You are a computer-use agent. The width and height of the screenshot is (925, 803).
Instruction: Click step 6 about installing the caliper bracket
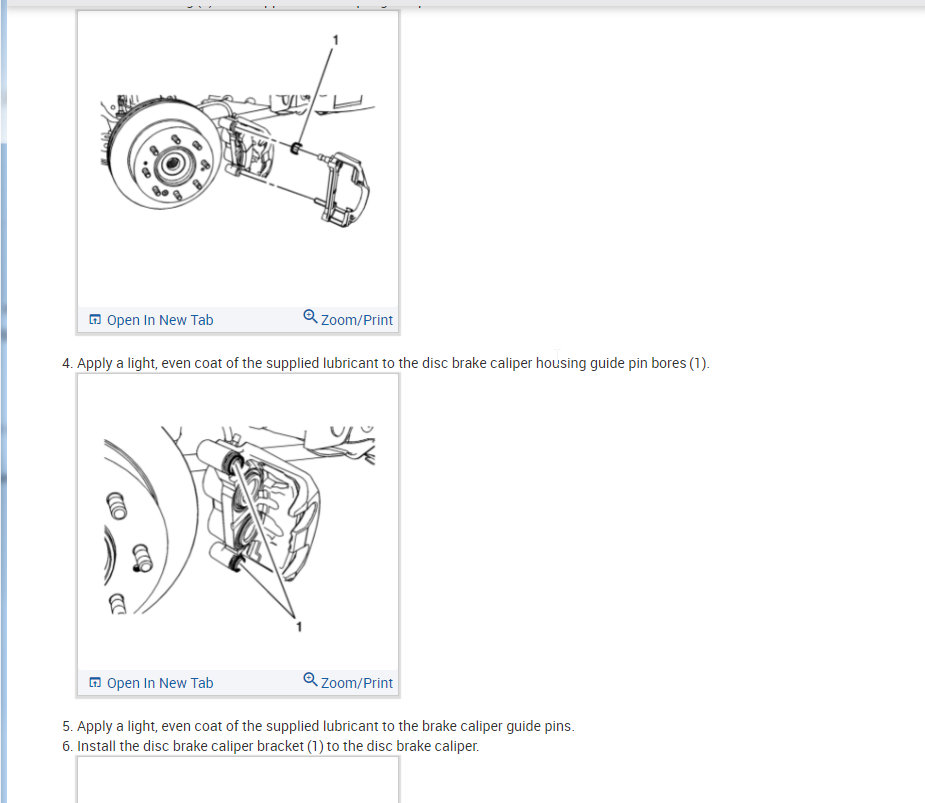[x=271, y=746]
